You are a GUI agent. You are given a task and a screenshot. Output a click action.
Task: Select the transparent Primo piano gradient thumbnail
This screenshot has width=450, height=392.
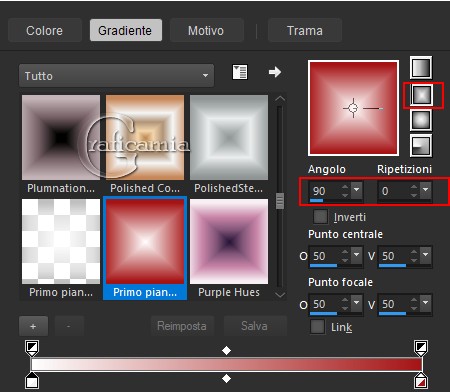(61, 241)
